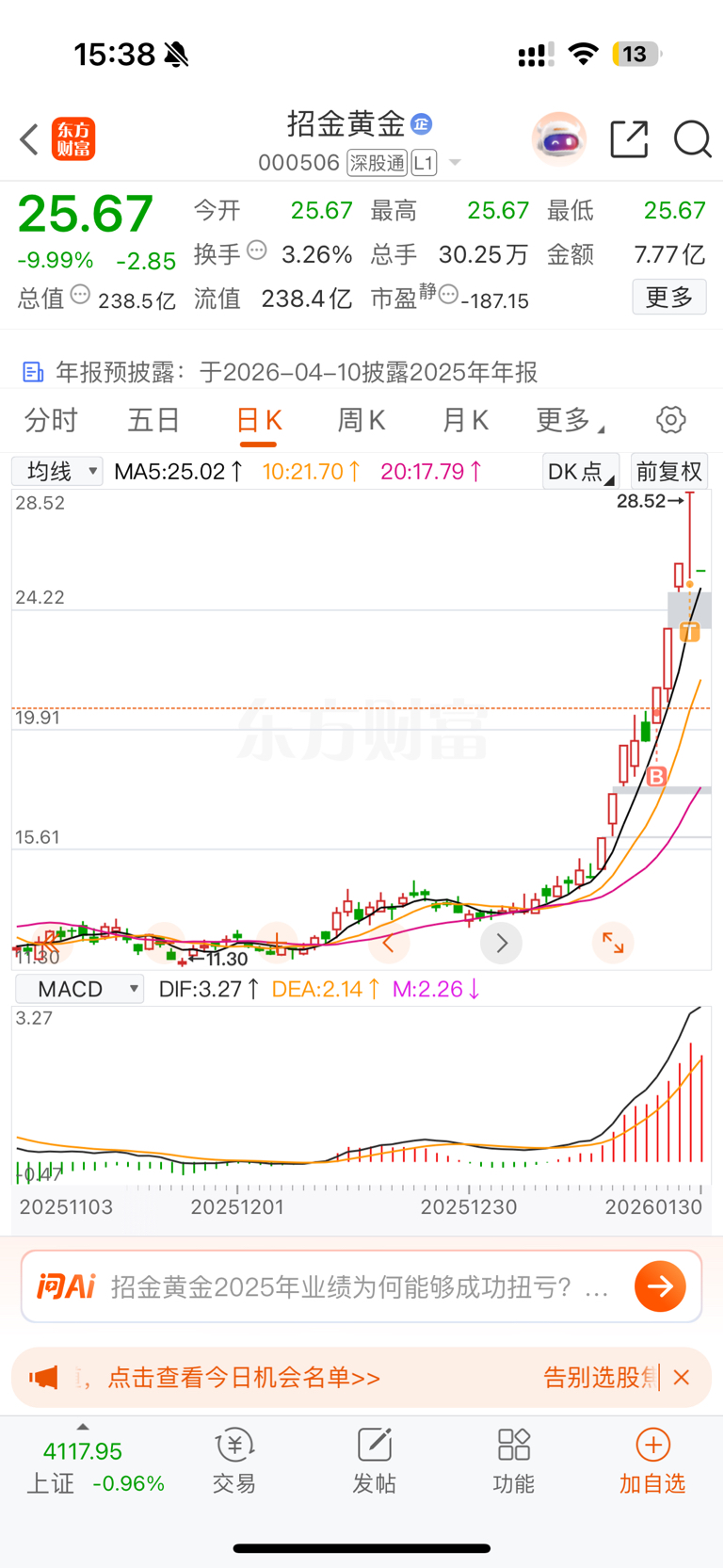
Task: Tap the M:2.26 value
Action: [x=437, y=989]
